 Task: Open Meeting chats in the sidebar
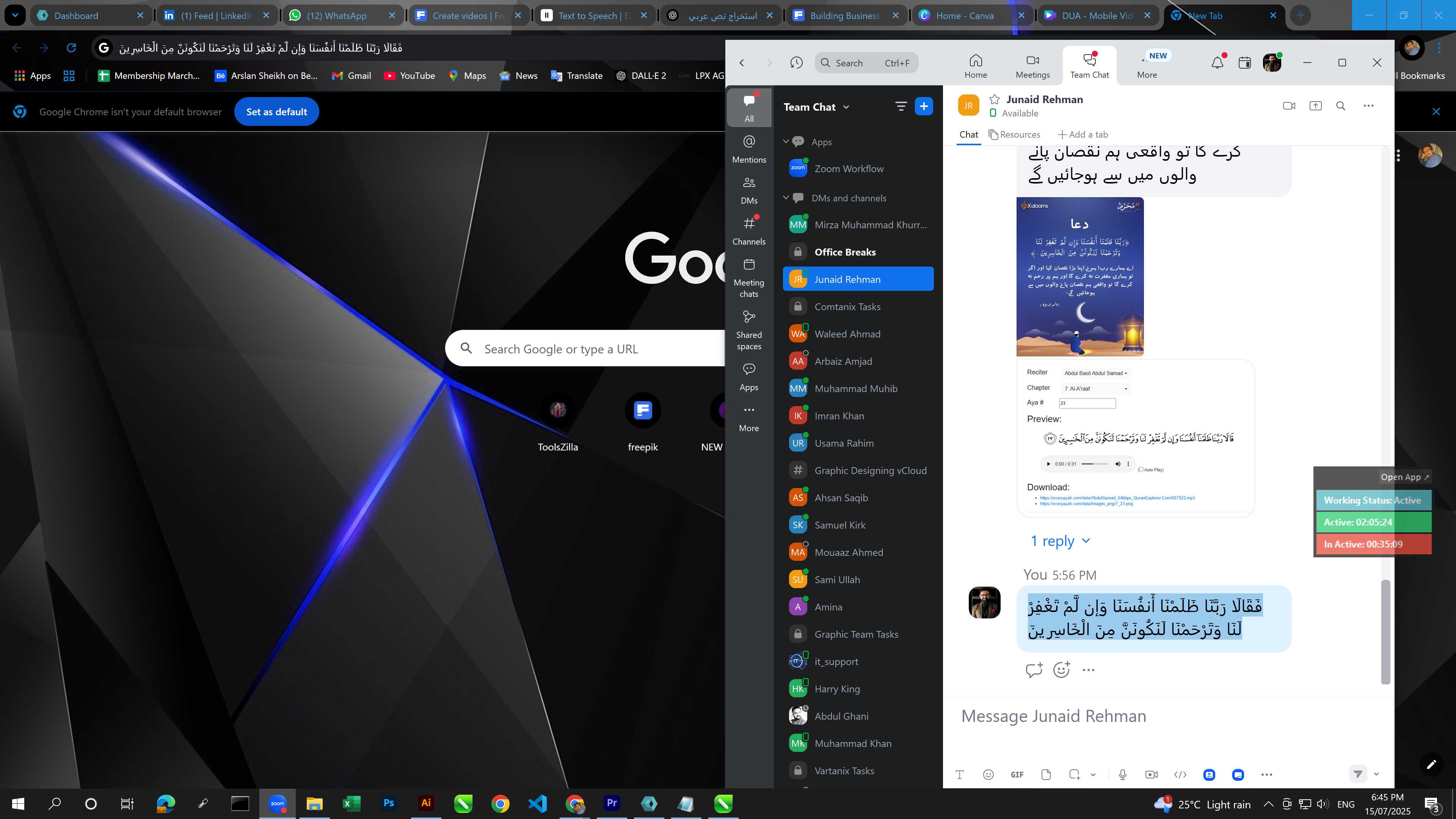(749, 278)
